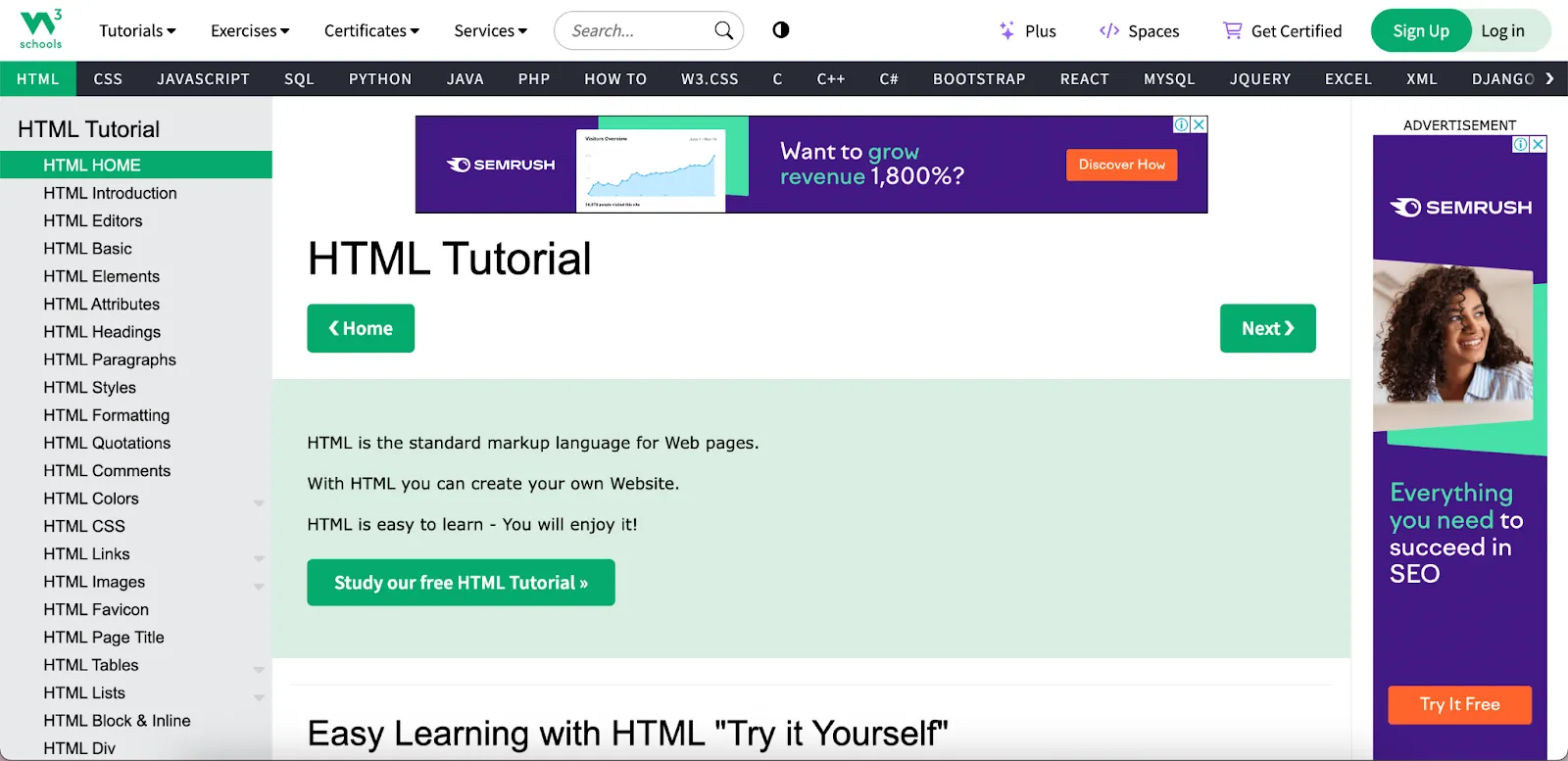Open the Services dropdown
Viewport: 1568px width, 761px height.
click(490, 30)
